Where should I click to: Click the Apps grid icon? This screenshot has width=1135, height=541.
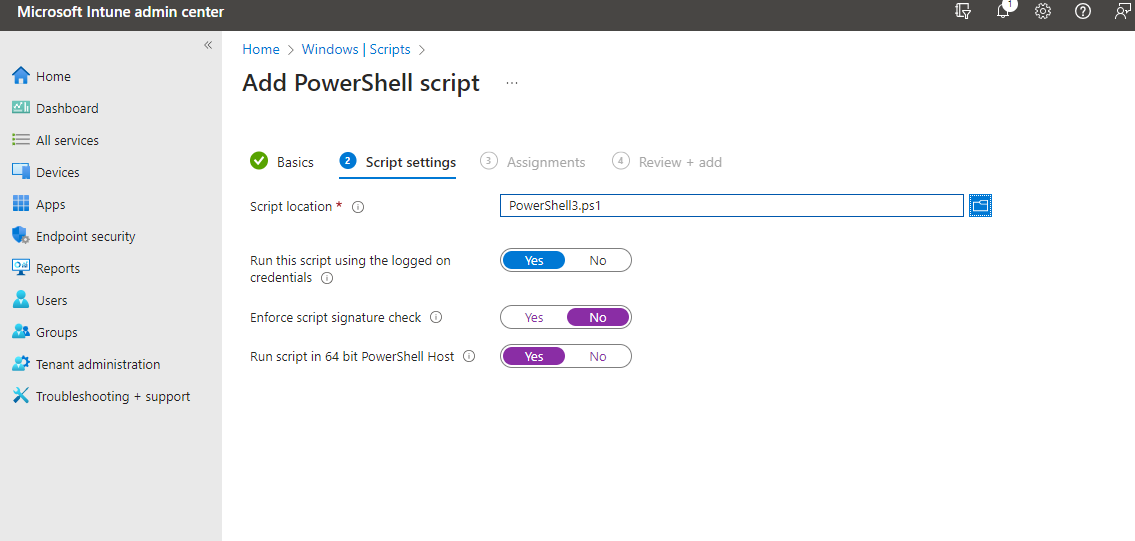point(21,204)
